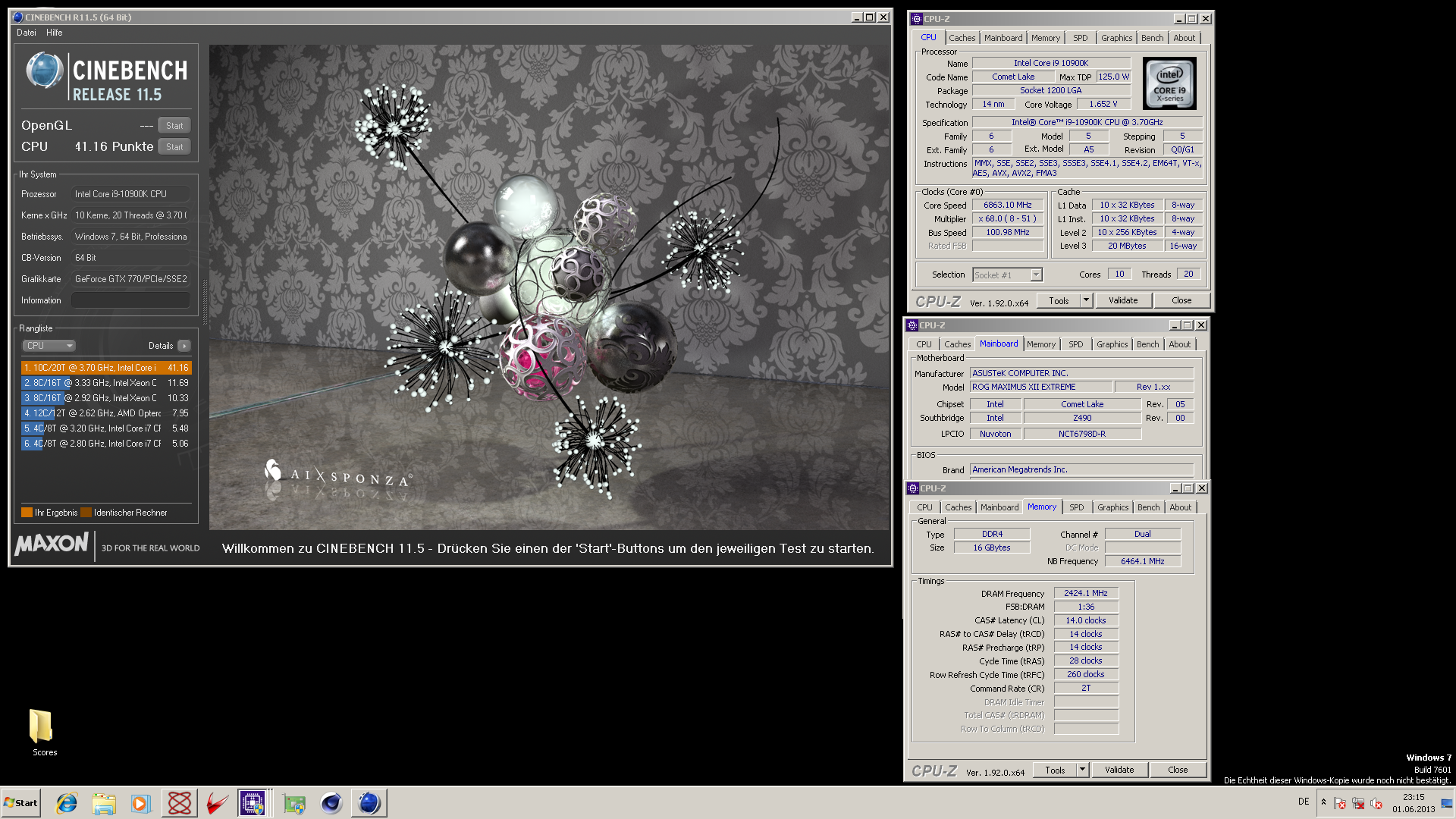The image size is (1456, 819).
Task: Select ranking row 8C/16T 11.69
Action: point(106,383)
